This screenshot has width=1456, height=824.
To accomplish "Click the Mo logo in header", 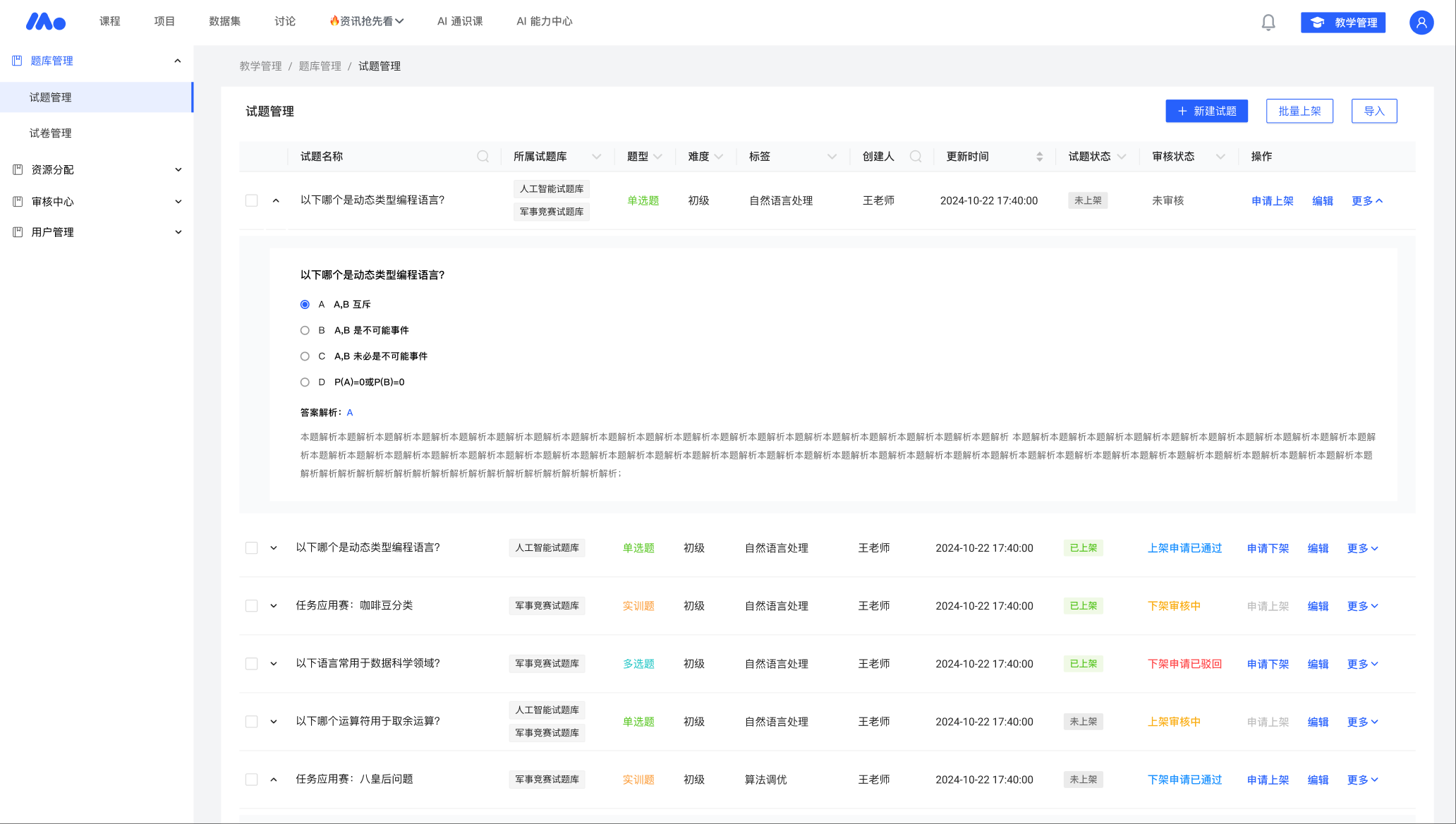I will 46,22.
